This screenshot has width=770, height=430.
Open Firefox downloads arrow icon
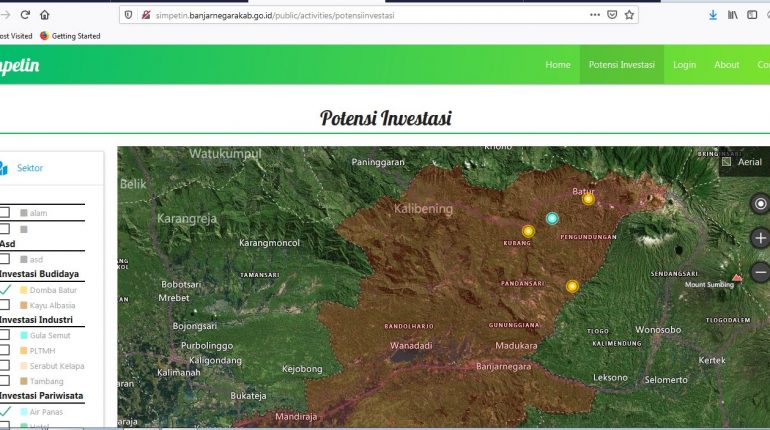point(713,15)
